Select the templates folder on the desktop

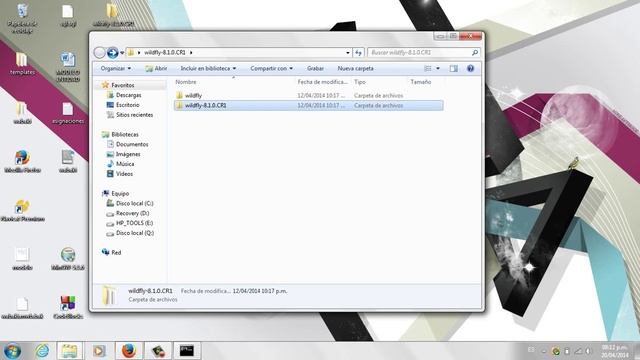[x=22, y=64]
